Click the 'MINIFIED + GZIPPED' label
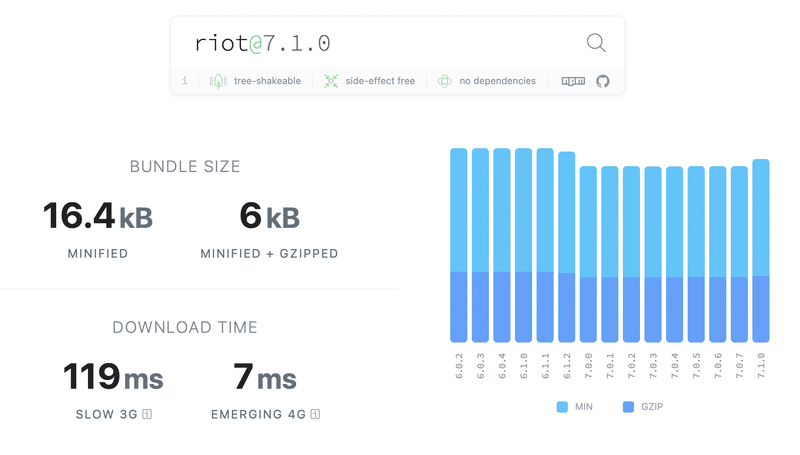Screen dimensions: 800x455 269,254
